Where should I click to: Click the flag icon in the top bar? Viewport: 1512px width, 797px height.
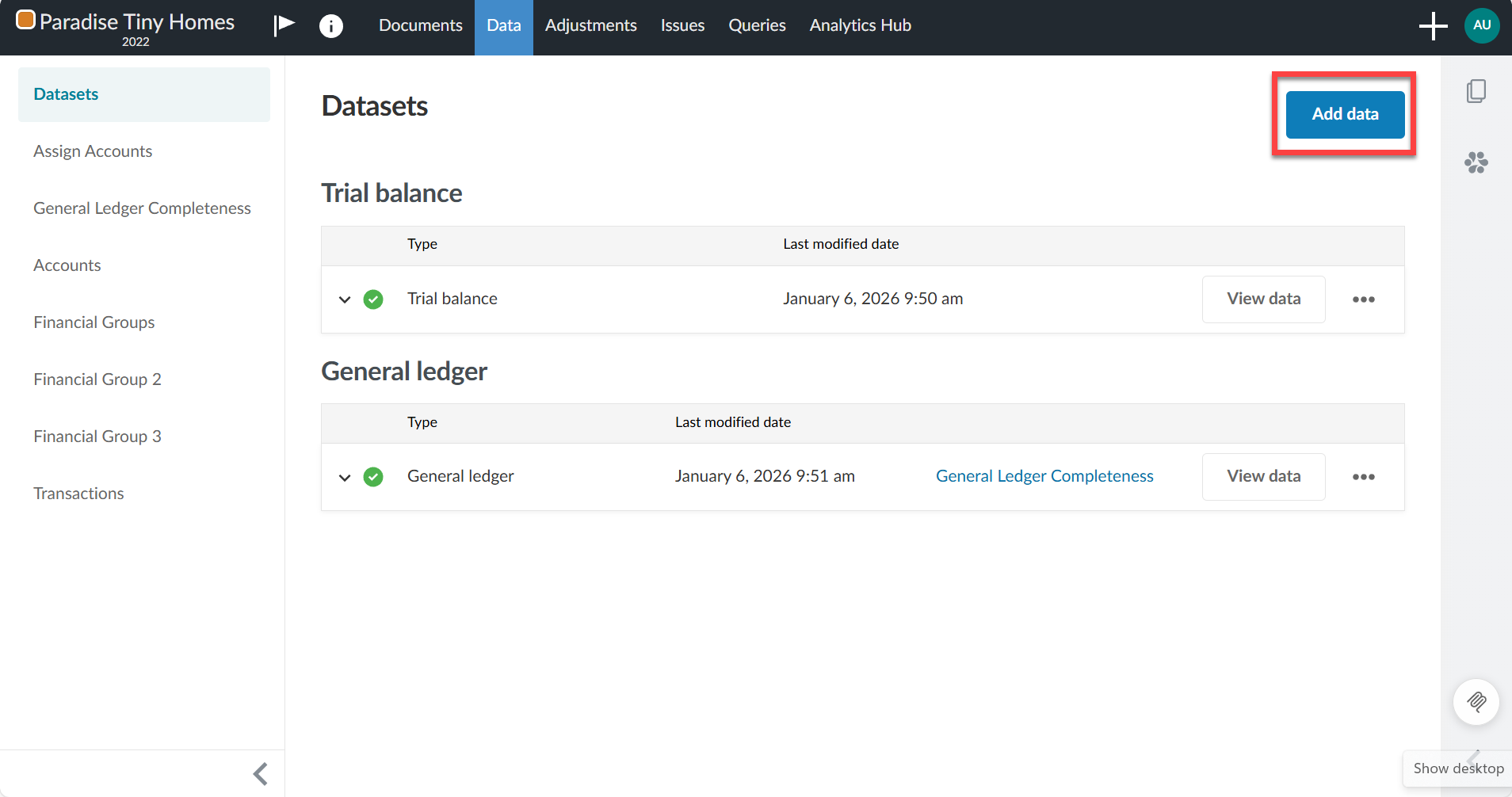pos(284,25)
